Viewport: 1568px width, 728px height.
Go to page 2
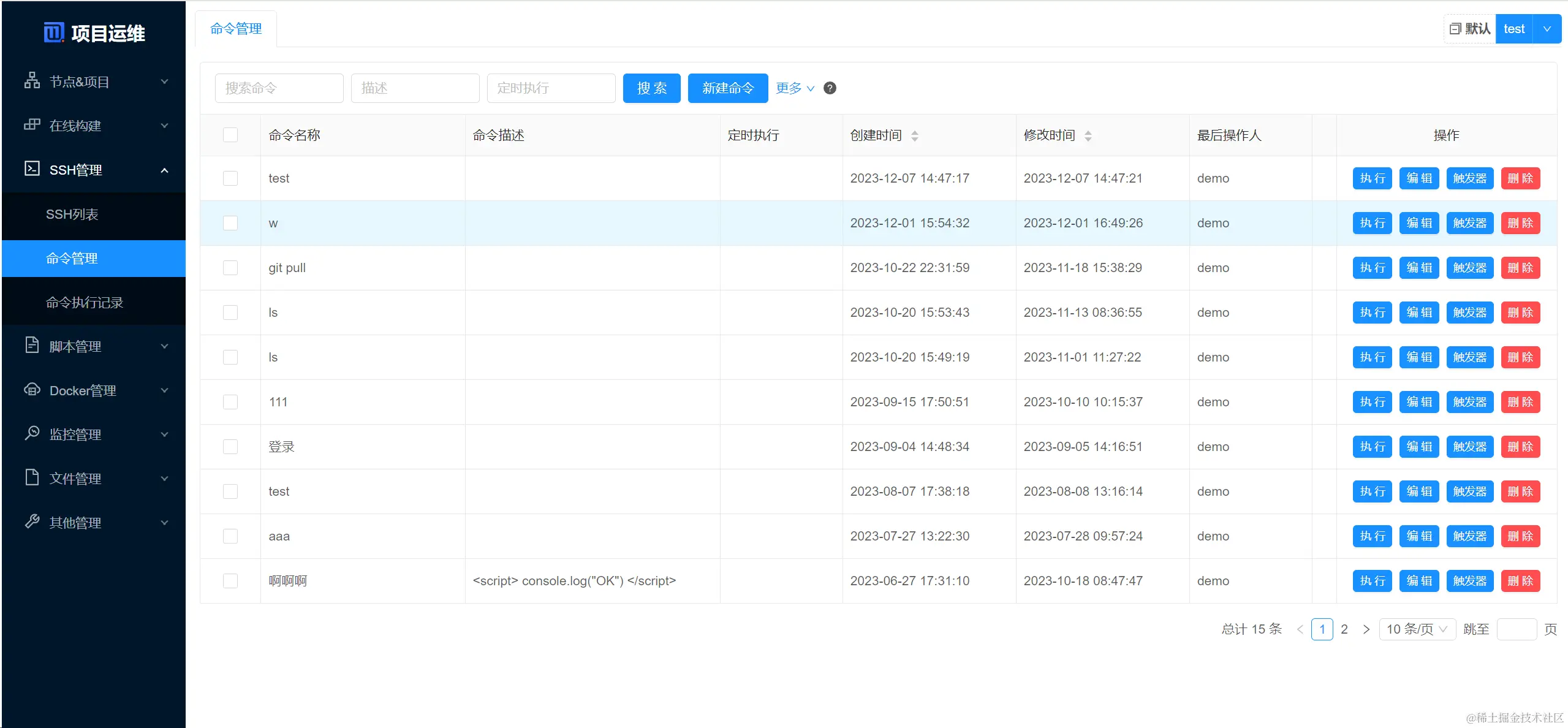tap(1344, 629)
